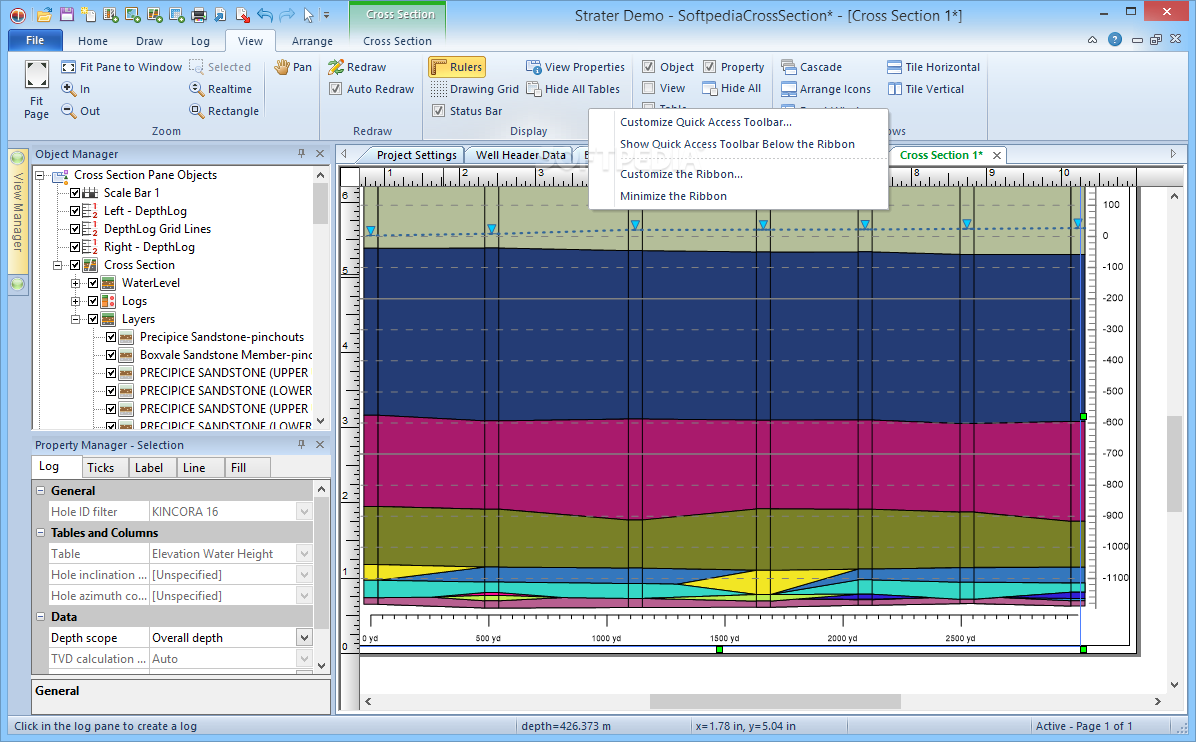Image resolution: width=1196 pixels, height=742 pixels.
Task: Toggle the Rulers display button
Action: [457, 67]
